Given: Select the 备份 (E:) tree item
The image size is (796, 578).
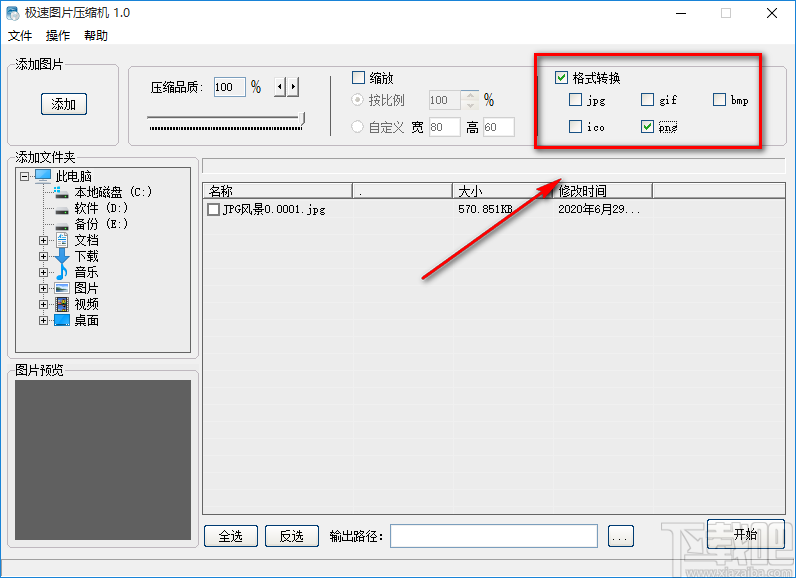Looking at the screenshot, I should [x=101, y=224].
